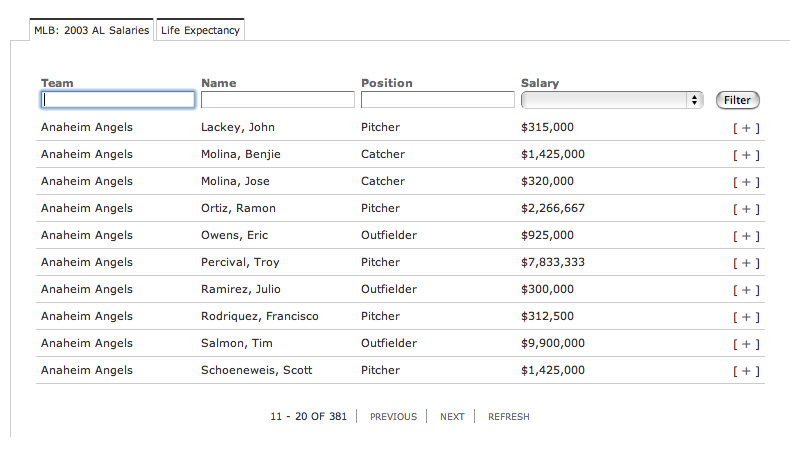Expand the Percival, Troy row with [+]
This screenshot has height=462, width=800.
click(746, 263)
